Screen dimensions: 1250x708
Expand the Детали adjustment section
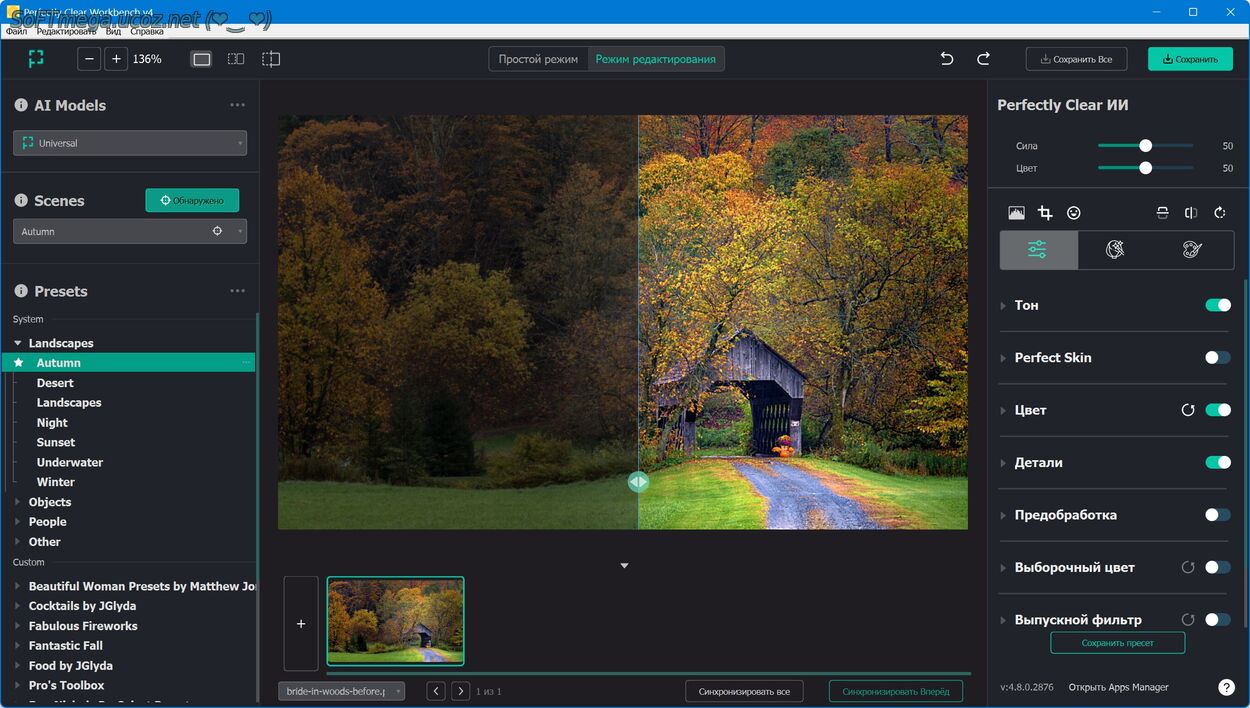(1038, 462)
